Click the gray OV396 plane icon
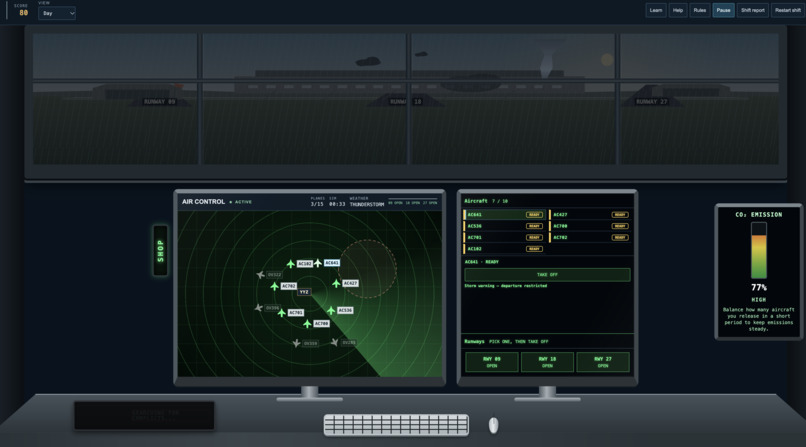Screen dimensions: 806x447 click(259, 308)
